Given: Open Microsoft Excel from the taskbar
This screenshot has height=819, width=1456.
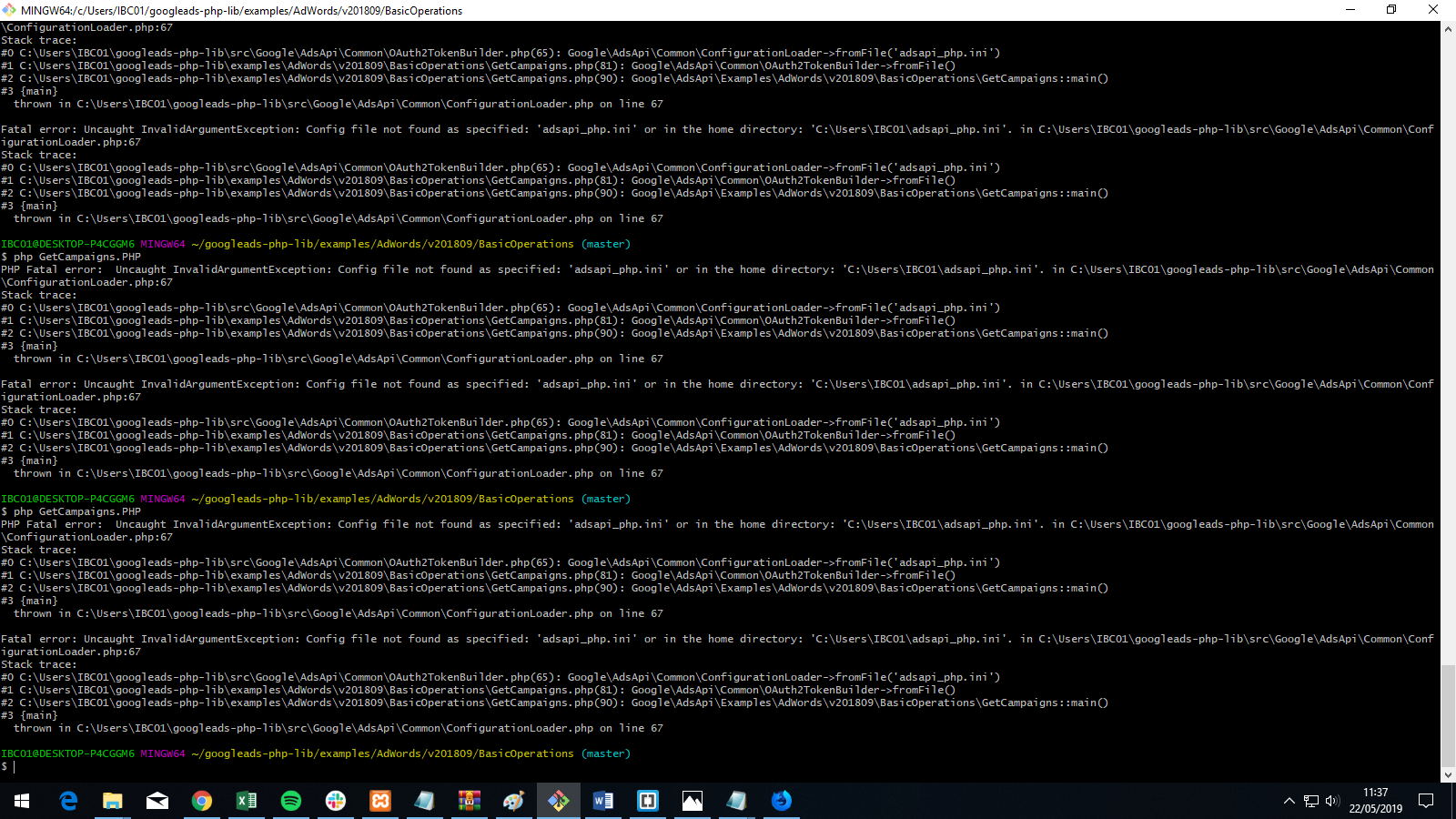Looking at the screenshot, I should pos(246,801).
